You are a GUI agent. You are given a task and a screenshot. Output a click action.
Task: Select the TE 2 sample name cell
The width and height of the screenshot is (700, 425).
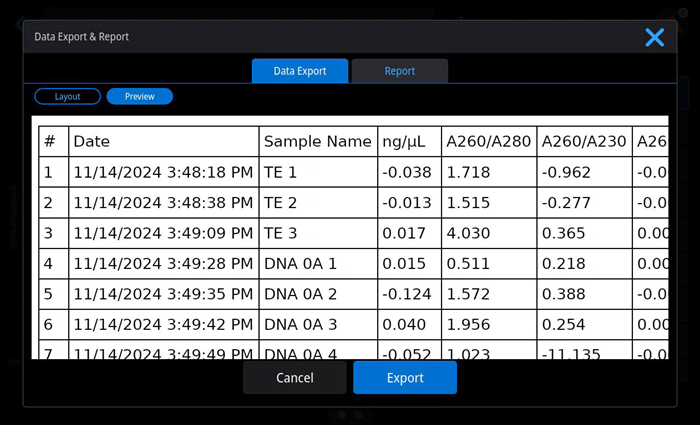pyautogui.click(x=318, y=204)
